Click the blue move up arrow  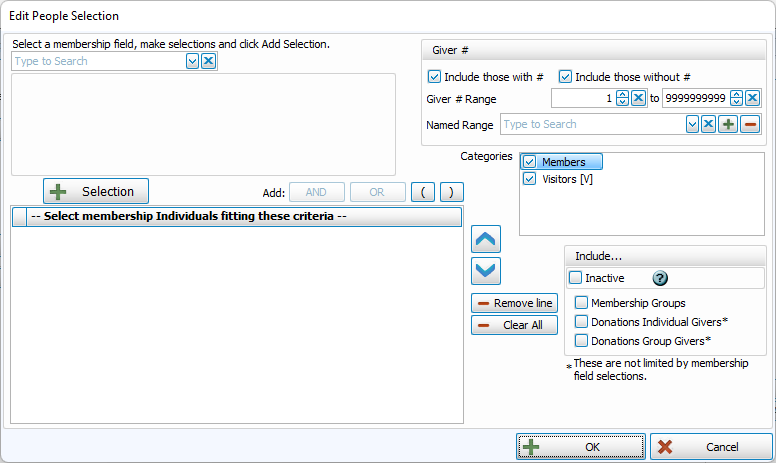(x=486, y=239)
